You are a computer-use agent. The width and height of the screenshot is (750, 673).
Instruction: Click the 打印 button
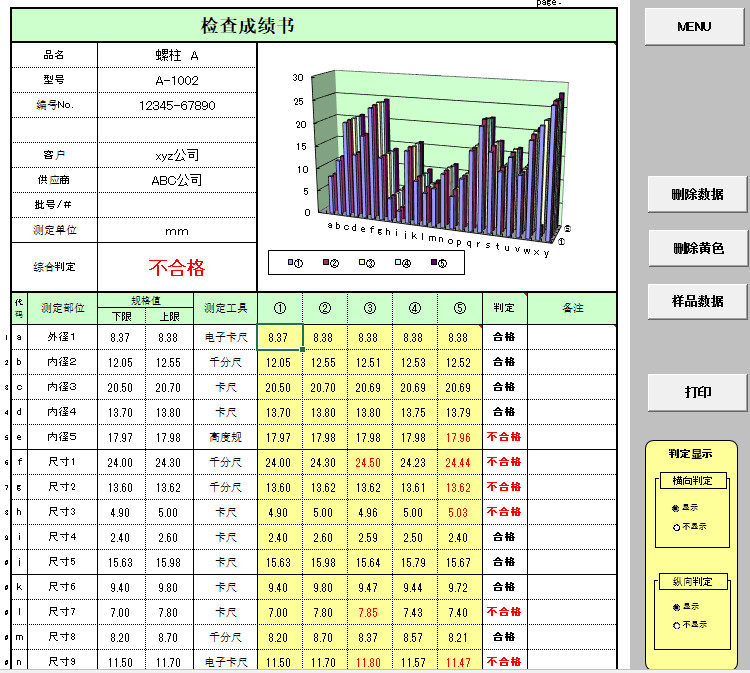pyautogui.click(x=697, y=392)
